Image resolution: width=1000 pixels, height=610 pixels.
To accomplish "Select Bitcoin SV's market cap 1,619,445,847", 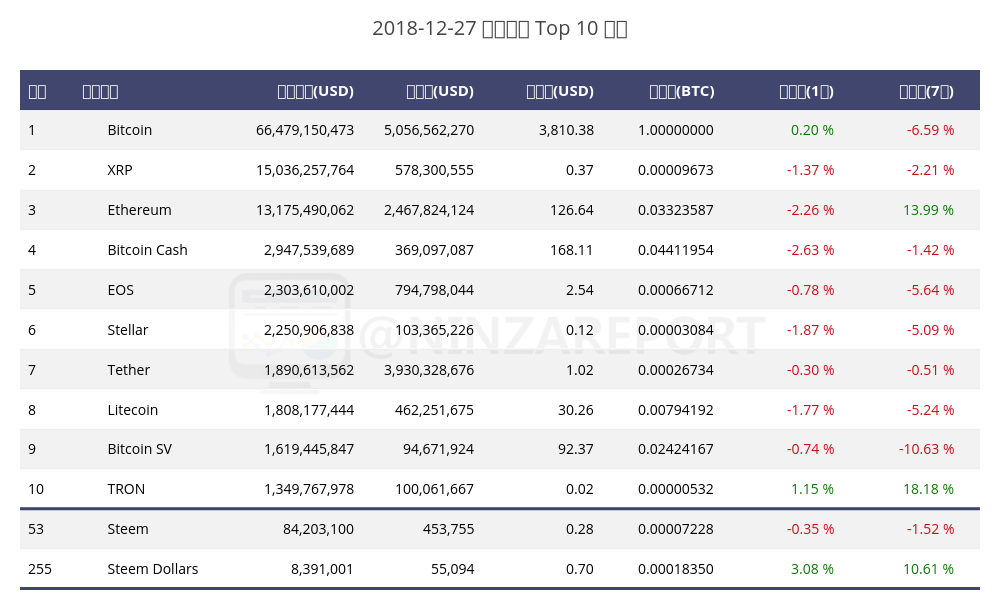I will pos(309,449).
